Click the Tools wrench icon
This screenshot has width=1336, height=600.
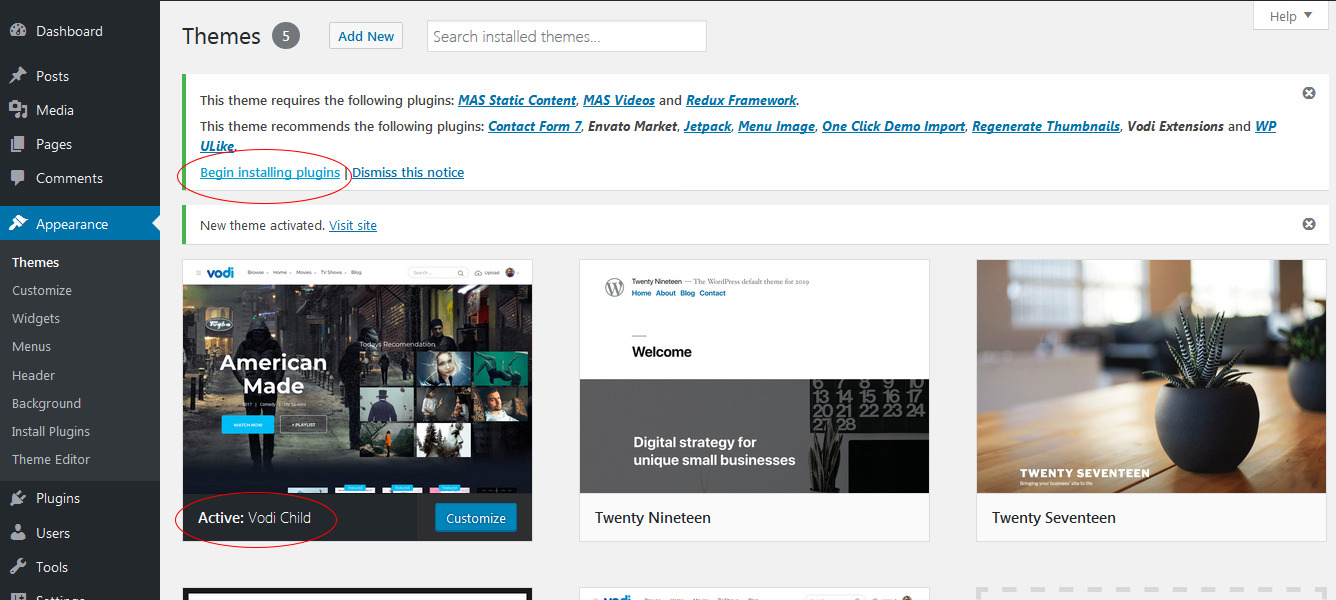coord(18,567)
